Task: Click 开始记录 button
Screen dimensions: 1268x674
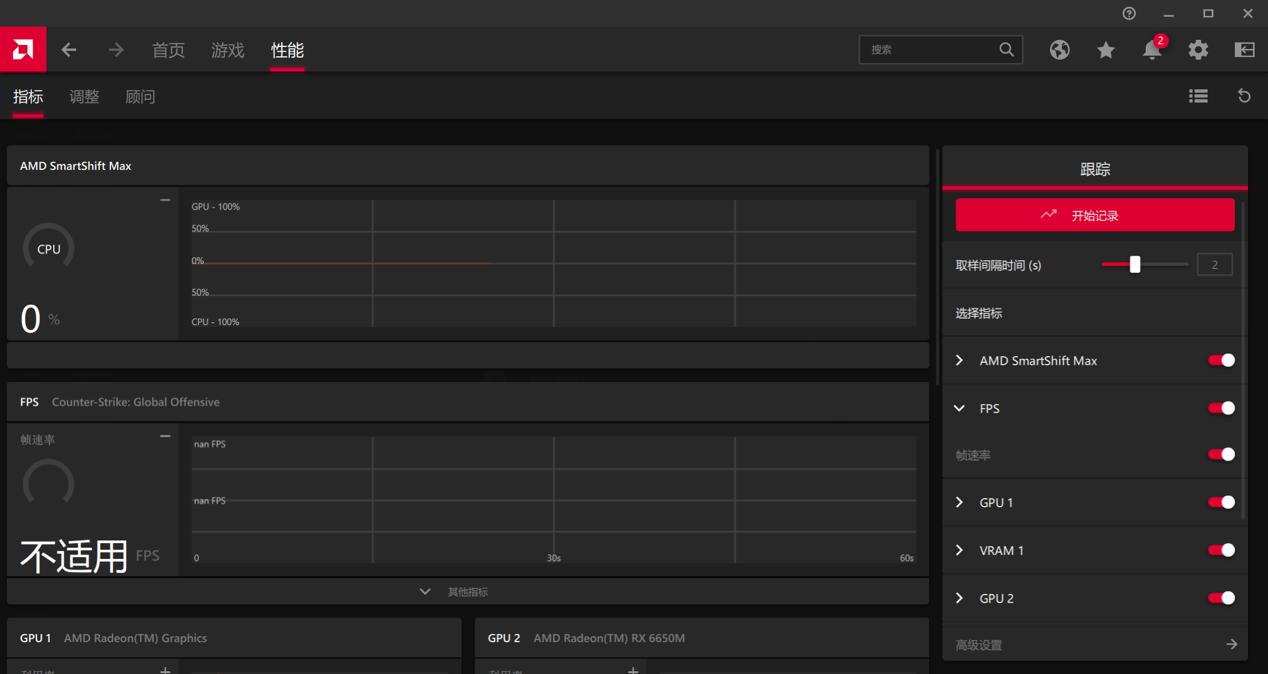Action: tap(1095, 215)
